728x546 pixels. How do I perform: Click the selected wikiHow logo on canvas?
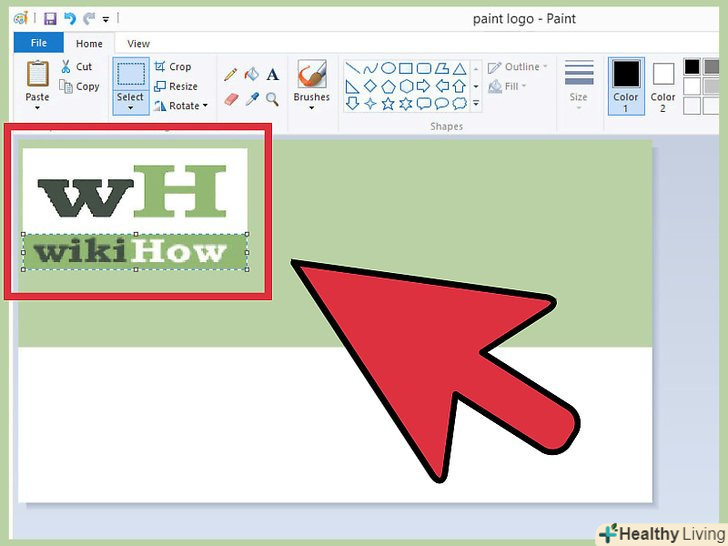pyautogui.click(x=135, y=252)
